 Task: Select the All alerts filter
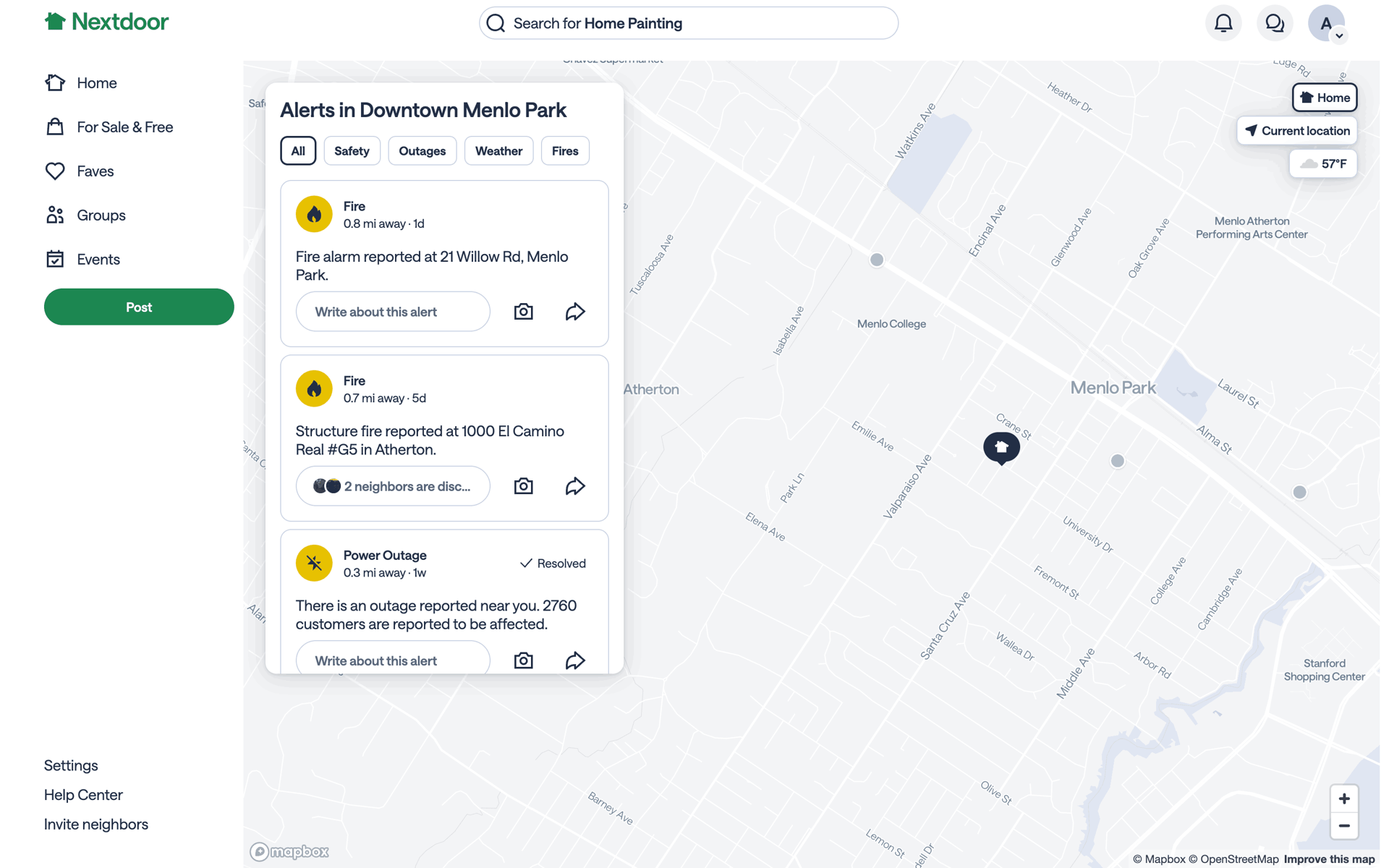pos(298,150)
